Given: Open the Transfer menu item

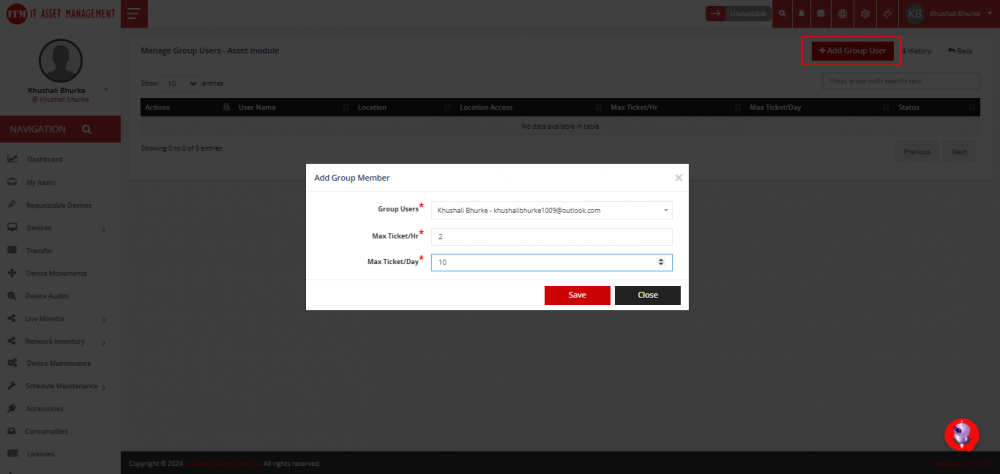Looking at the screenshot, I should tap(40, 251).
